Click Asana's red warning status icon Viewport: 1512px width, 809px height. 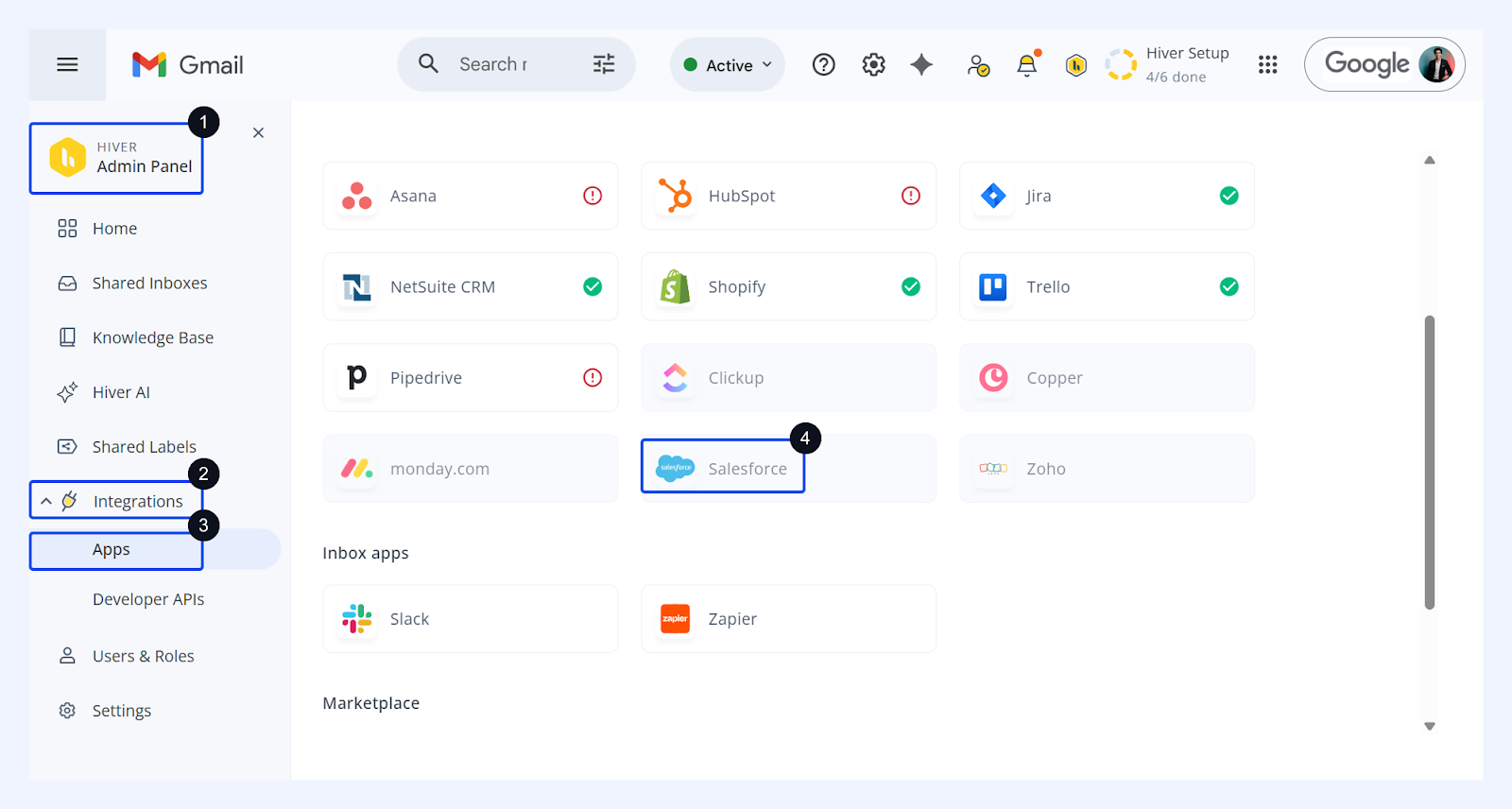[593, 196]
